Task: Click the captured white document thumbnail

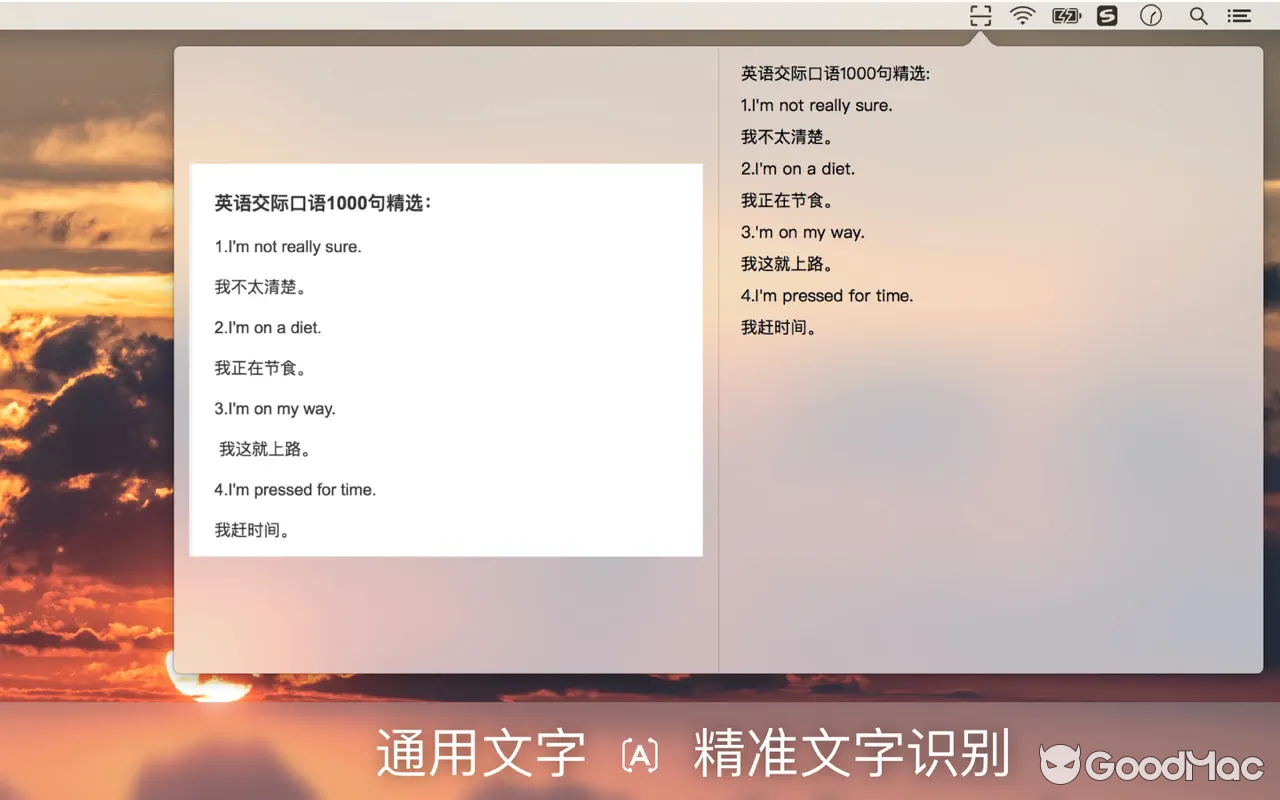Action: pos(446,358)
